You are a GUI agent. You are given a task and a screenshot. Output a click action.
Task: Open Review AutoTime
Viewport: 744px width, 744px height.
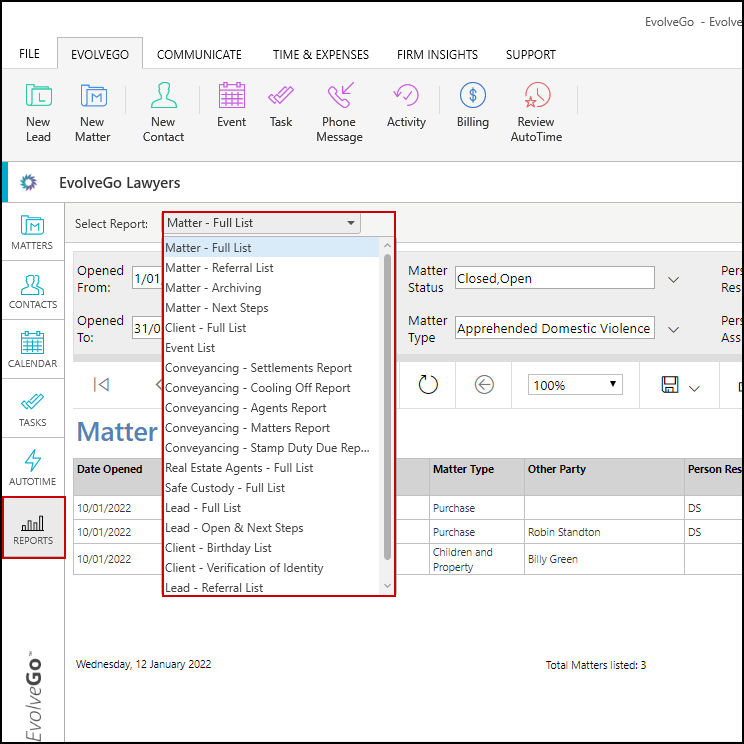pyautogui.click(x=536, y=113)
